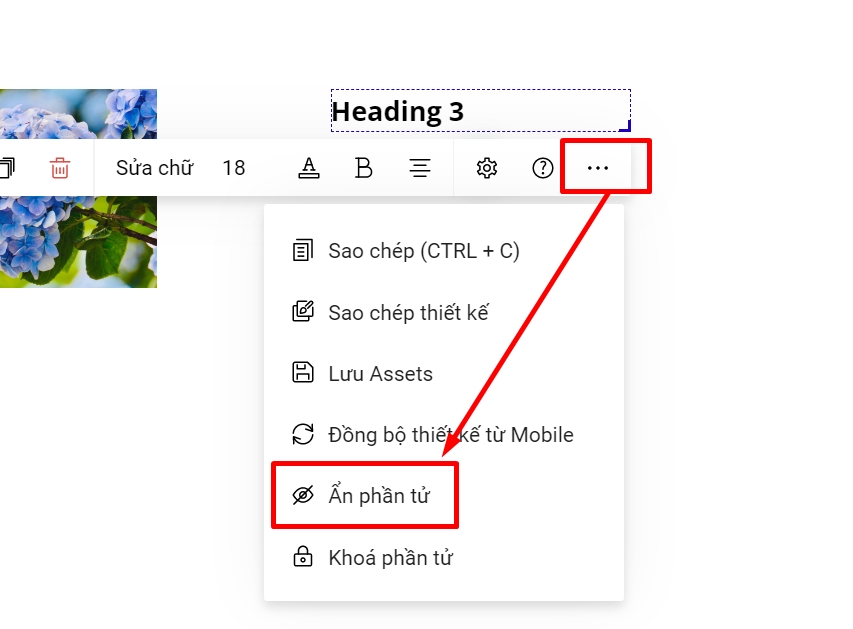Choose Sao chép thiết kế
853x629 pixels.
click(x=408, y=312)
